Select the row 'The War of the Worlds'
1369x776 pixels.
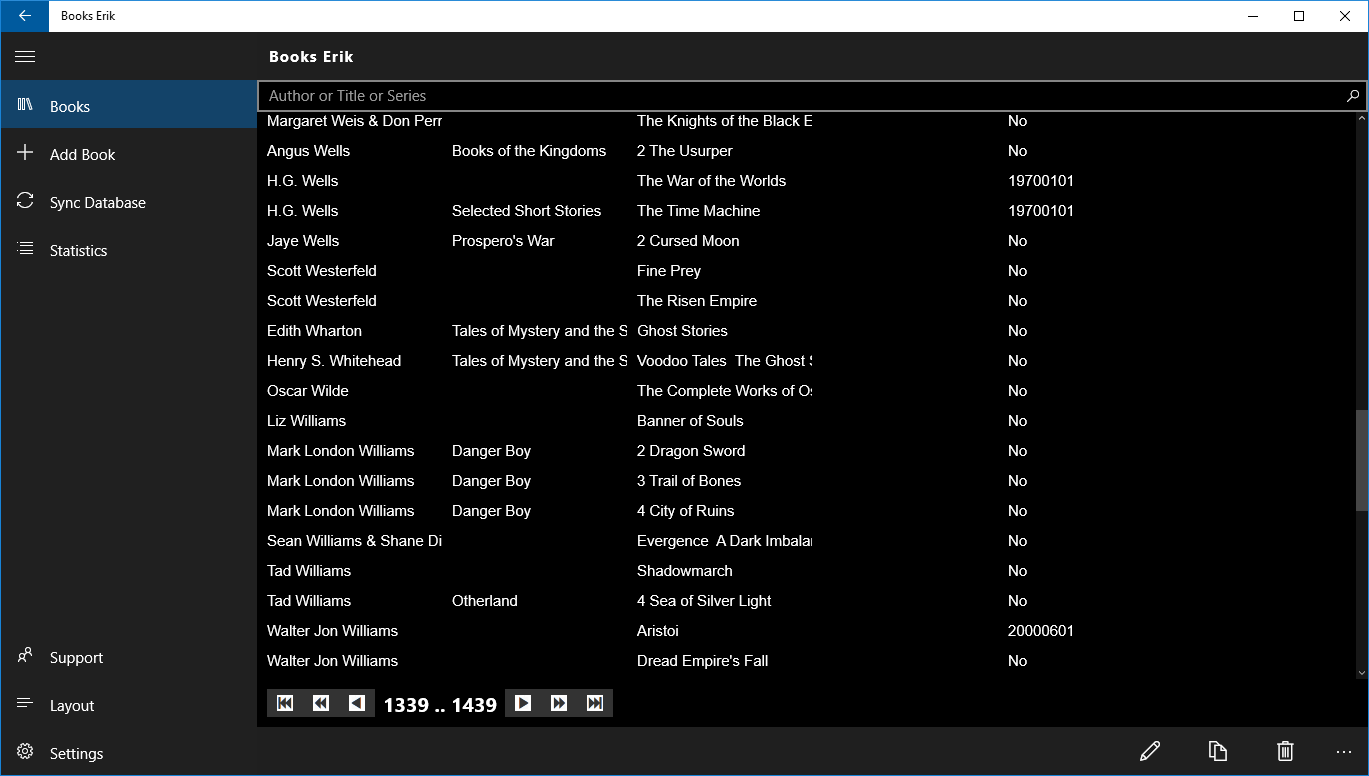pyautogui.click(x=806, y=181)
